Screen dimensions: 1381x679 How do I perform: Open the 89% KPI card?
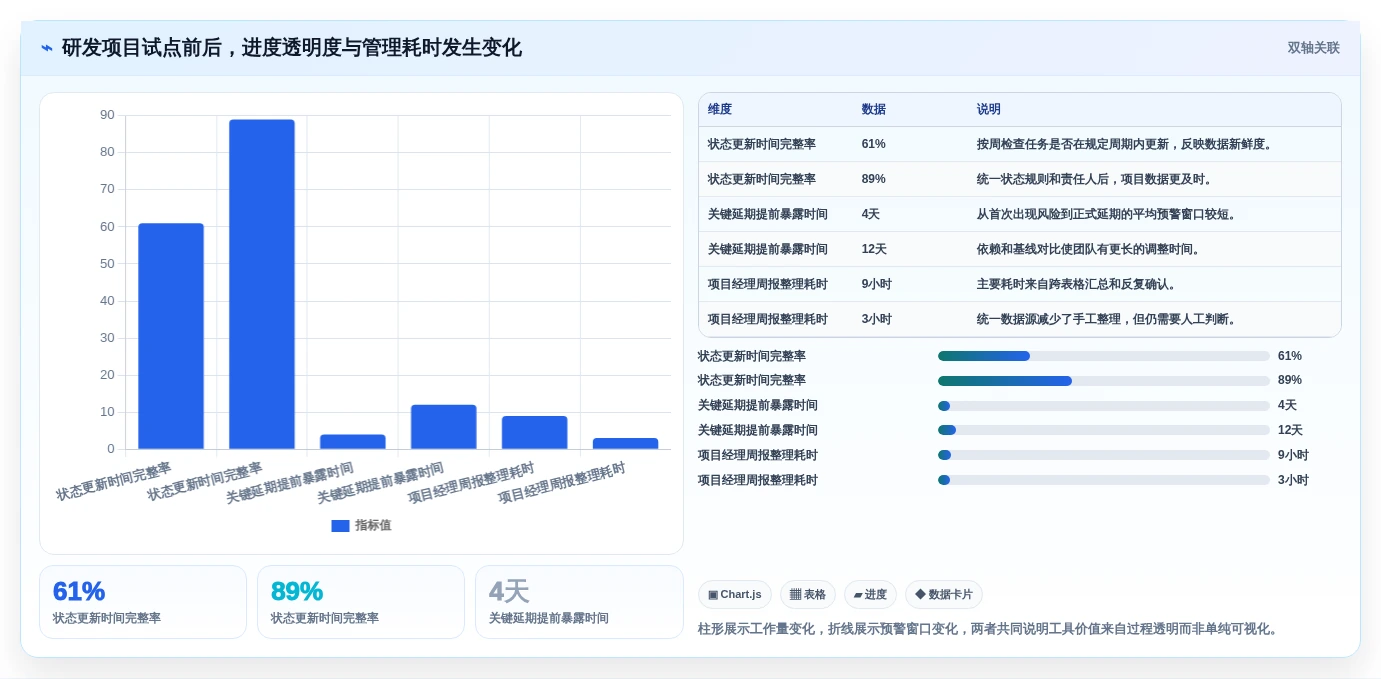361,602
